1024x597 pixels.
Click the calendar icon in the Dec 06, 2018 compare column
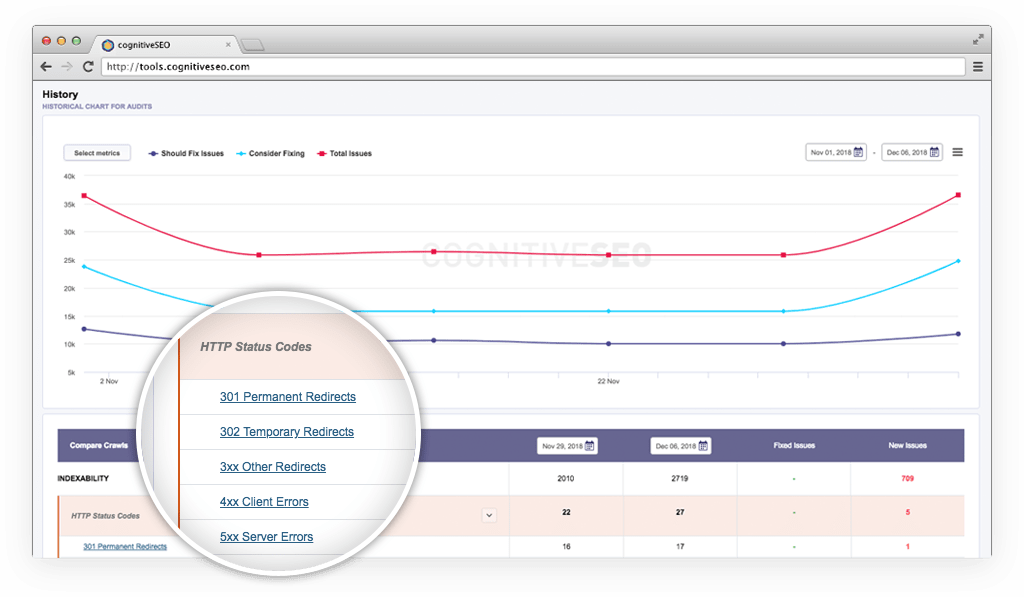pyautogui.click(x=703, y=446)
